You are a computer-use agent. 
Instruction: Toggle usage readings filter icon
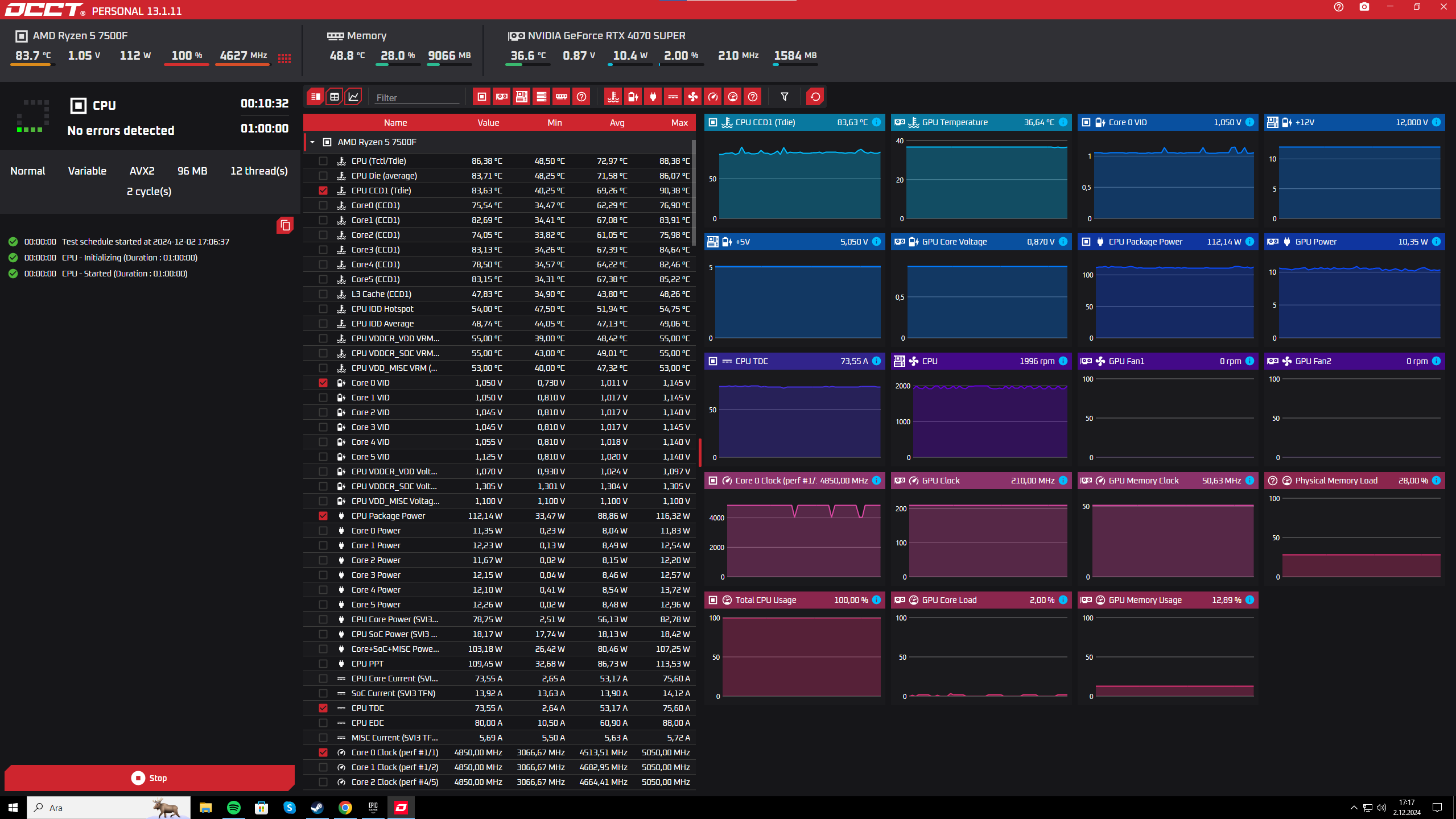[x=733, y=97]
